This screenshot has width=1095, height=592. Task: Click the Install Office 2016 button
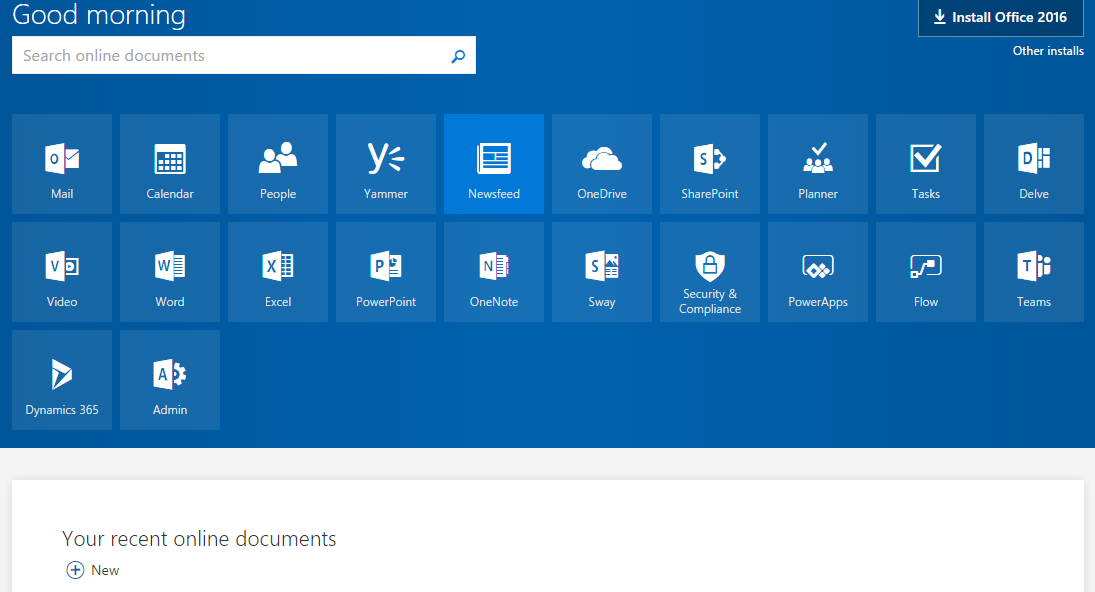(1000, 17)
